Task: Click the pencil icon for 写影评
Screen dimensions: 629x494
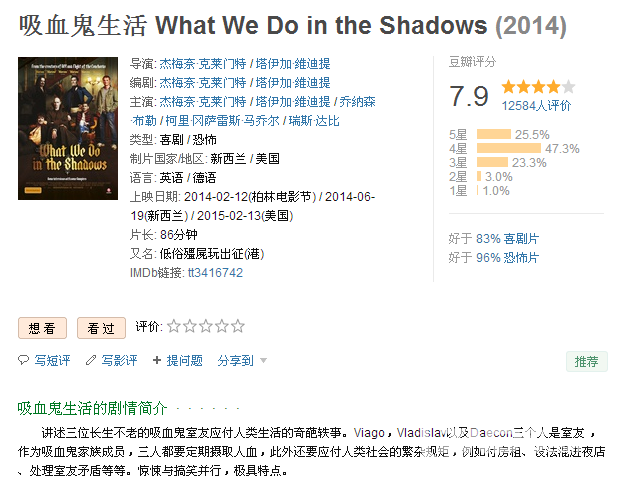Action: (x=91, y=360)
